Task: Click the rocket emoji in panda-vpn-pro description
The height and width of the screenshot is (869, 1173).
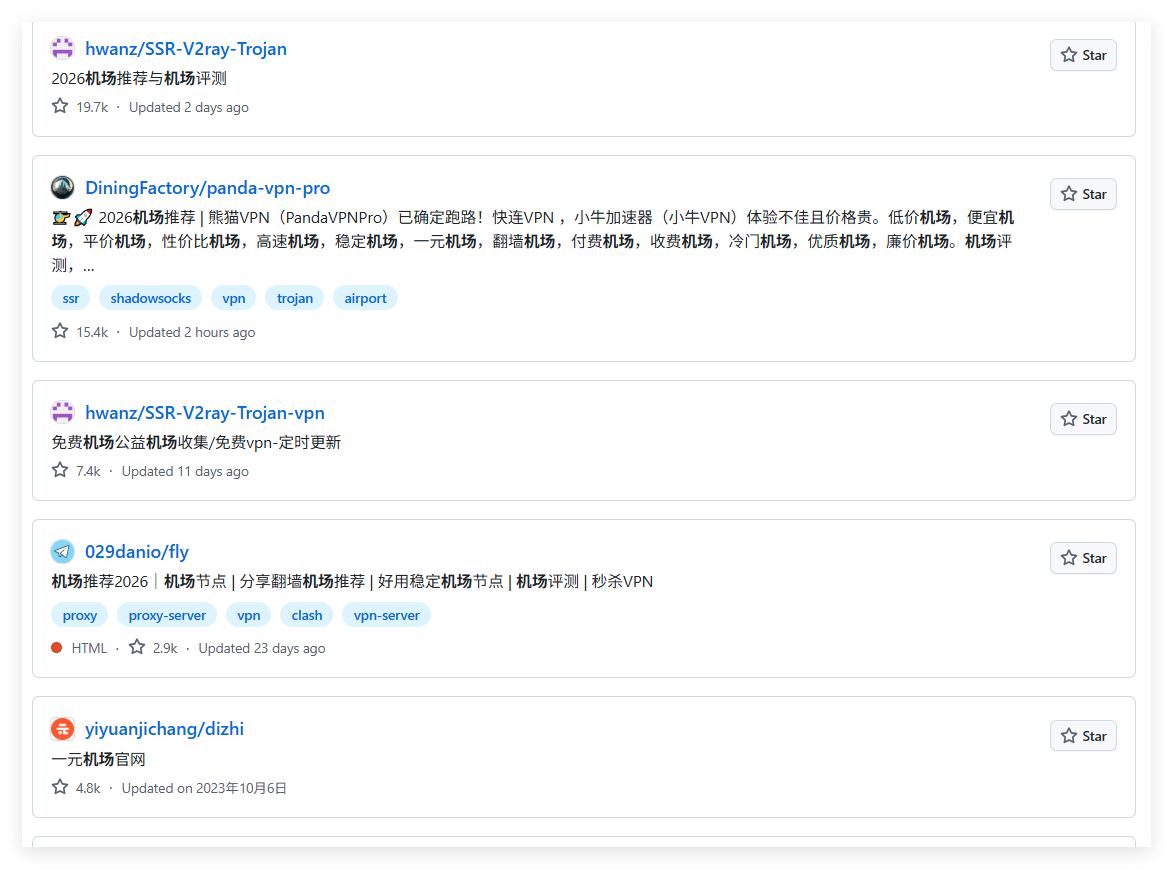Action: 83,218
